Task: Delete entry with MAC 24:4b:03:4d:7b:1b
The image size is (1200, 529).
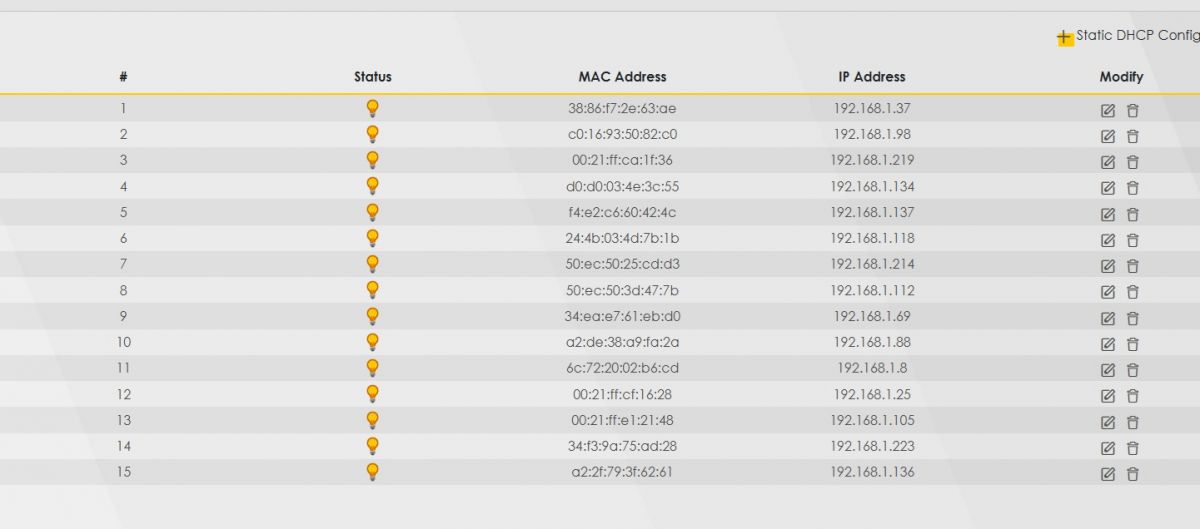Action: click(x=1133, y=240)
